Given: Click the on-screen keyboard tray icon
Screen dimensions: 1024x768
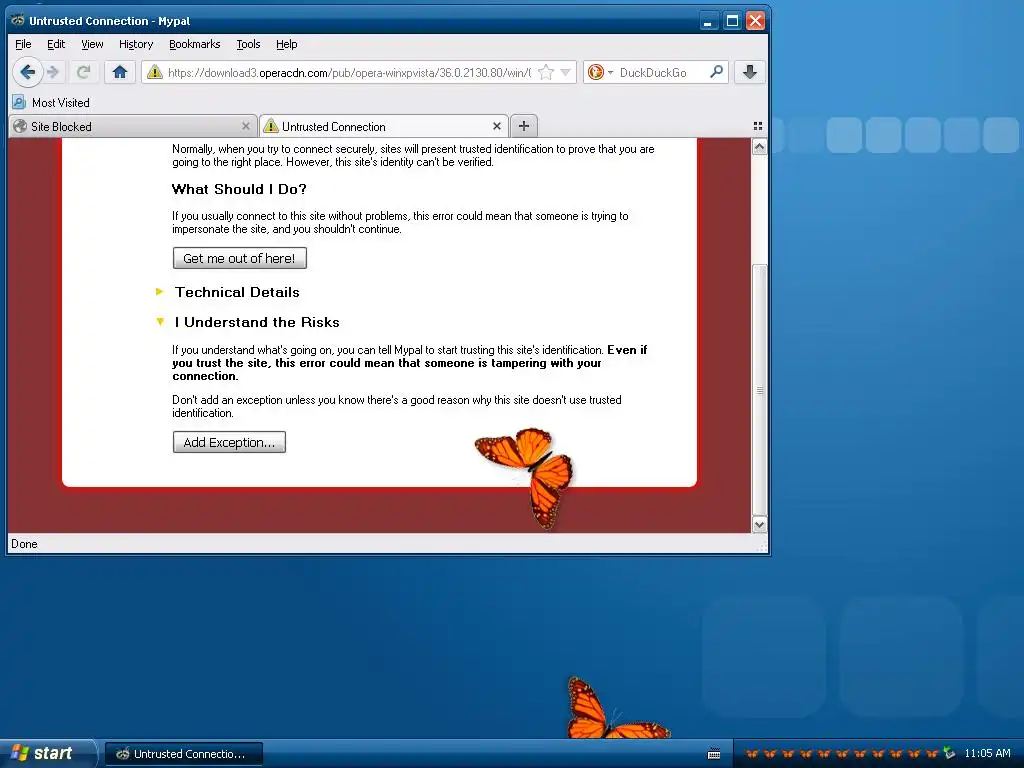Looking at the screenshot, I should pos(714,754).
